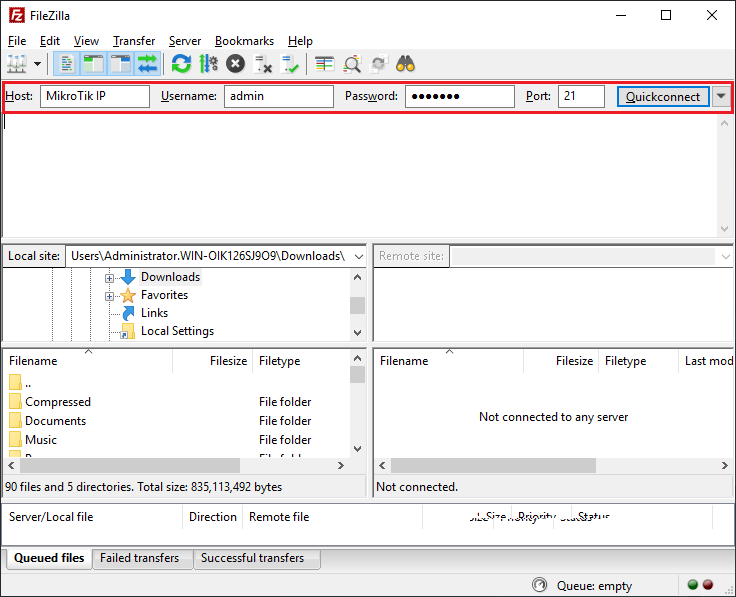Click local file list horizontal scrollbar
The width and height of the screenshot is (736, 597).
coord(130,466)
